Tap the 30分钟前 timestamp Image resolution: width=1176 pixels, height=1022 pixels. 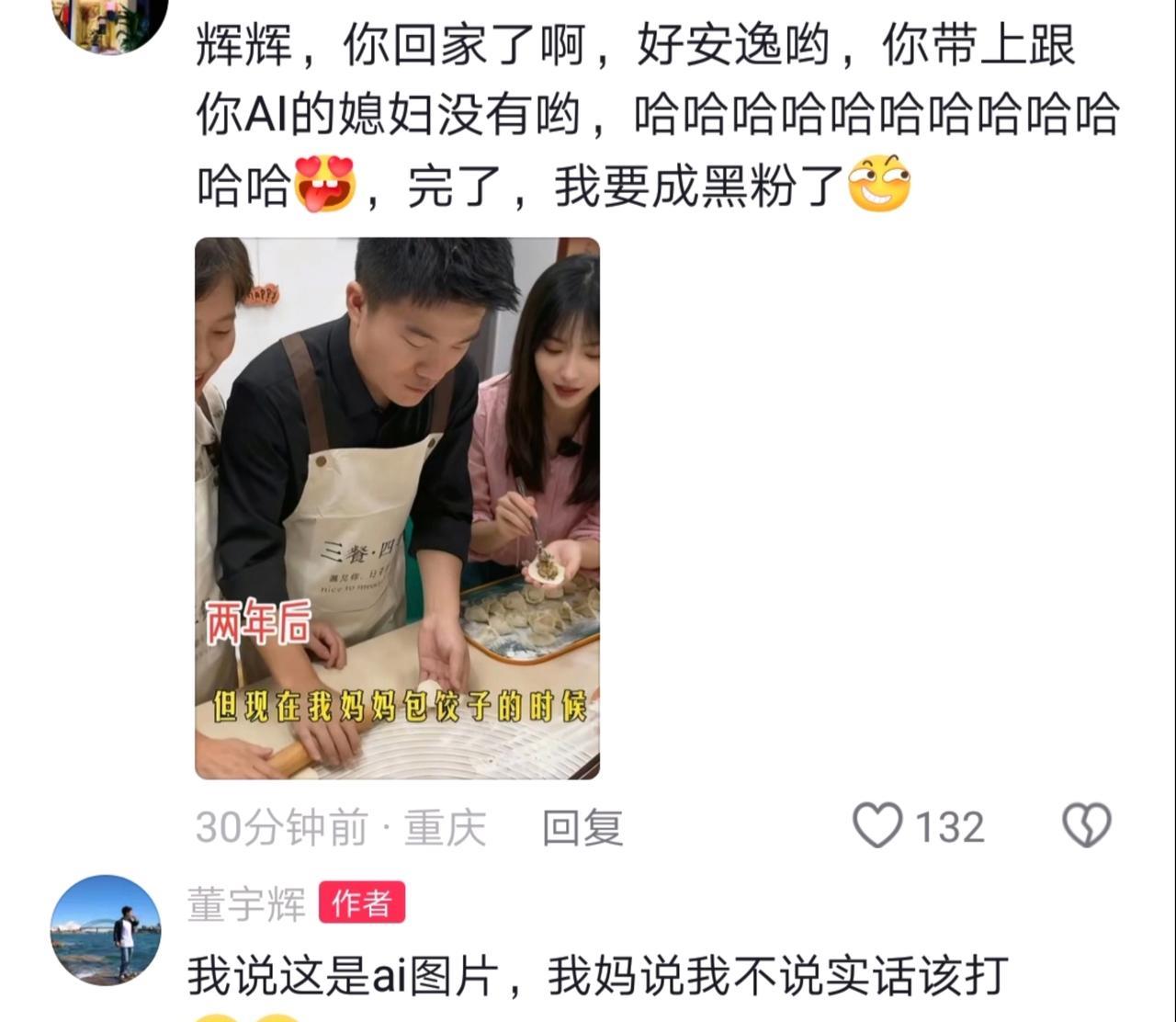(x=281, y=828)
